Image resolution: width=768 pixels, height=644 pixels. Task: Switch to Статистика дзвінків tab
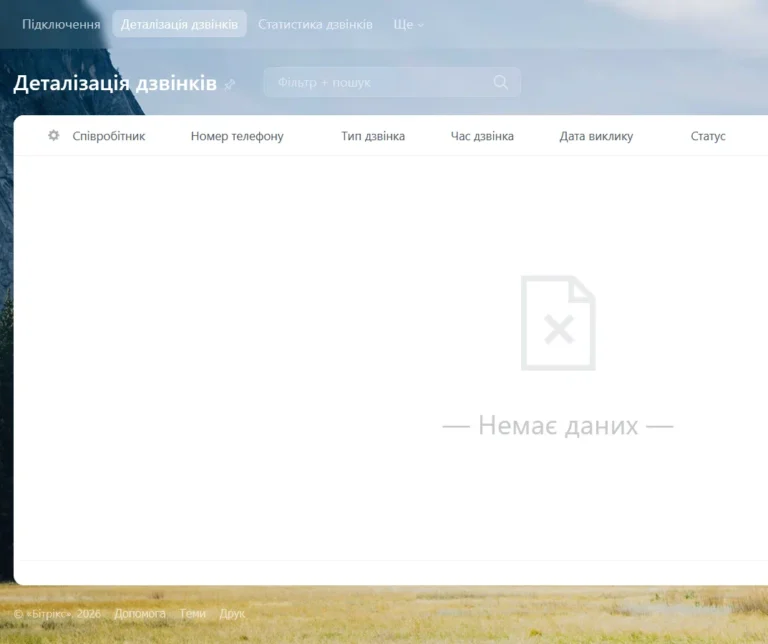coord(315,24)
